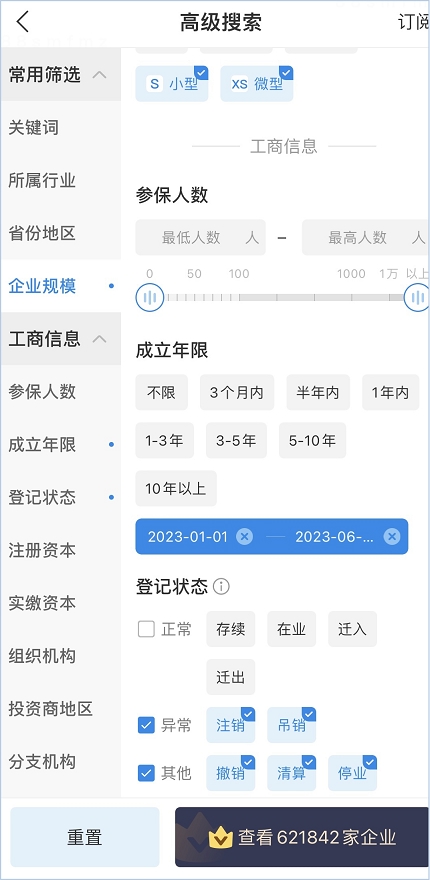Jump to 所属行业 in the sidebar
The height and width of the screenshot is (880, 430).
[42, 181]
